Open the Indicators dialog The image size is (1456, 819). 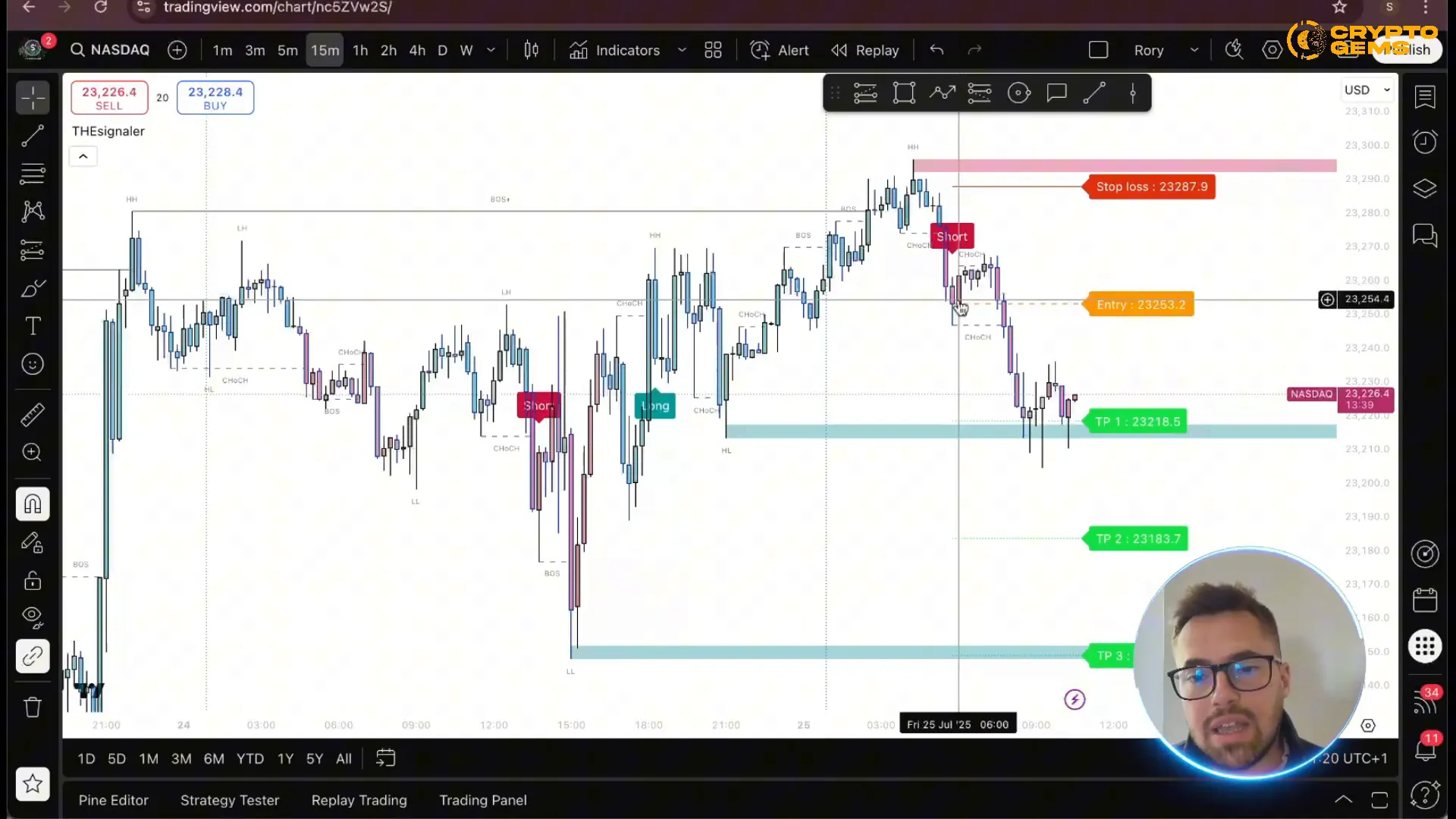click(615, 50)
